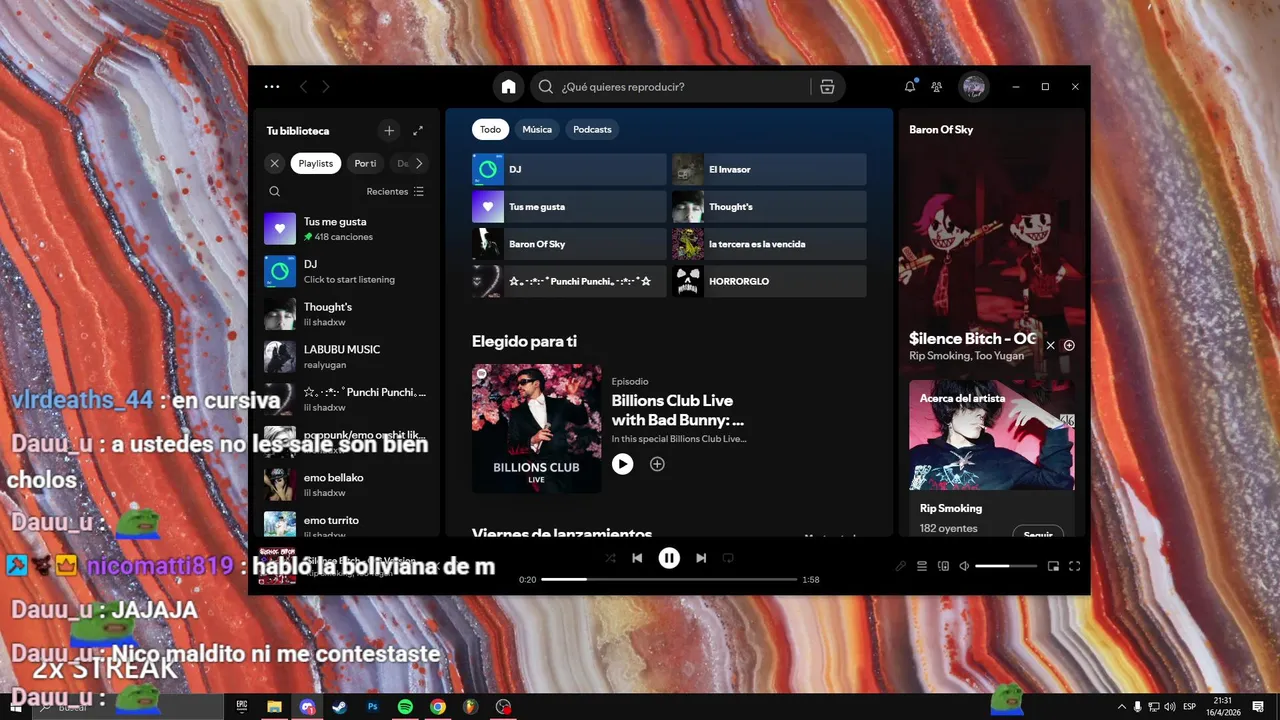Screen dimensions: 1280x720
Task: Open Connect to a device
Action: (x=943, y=566)
